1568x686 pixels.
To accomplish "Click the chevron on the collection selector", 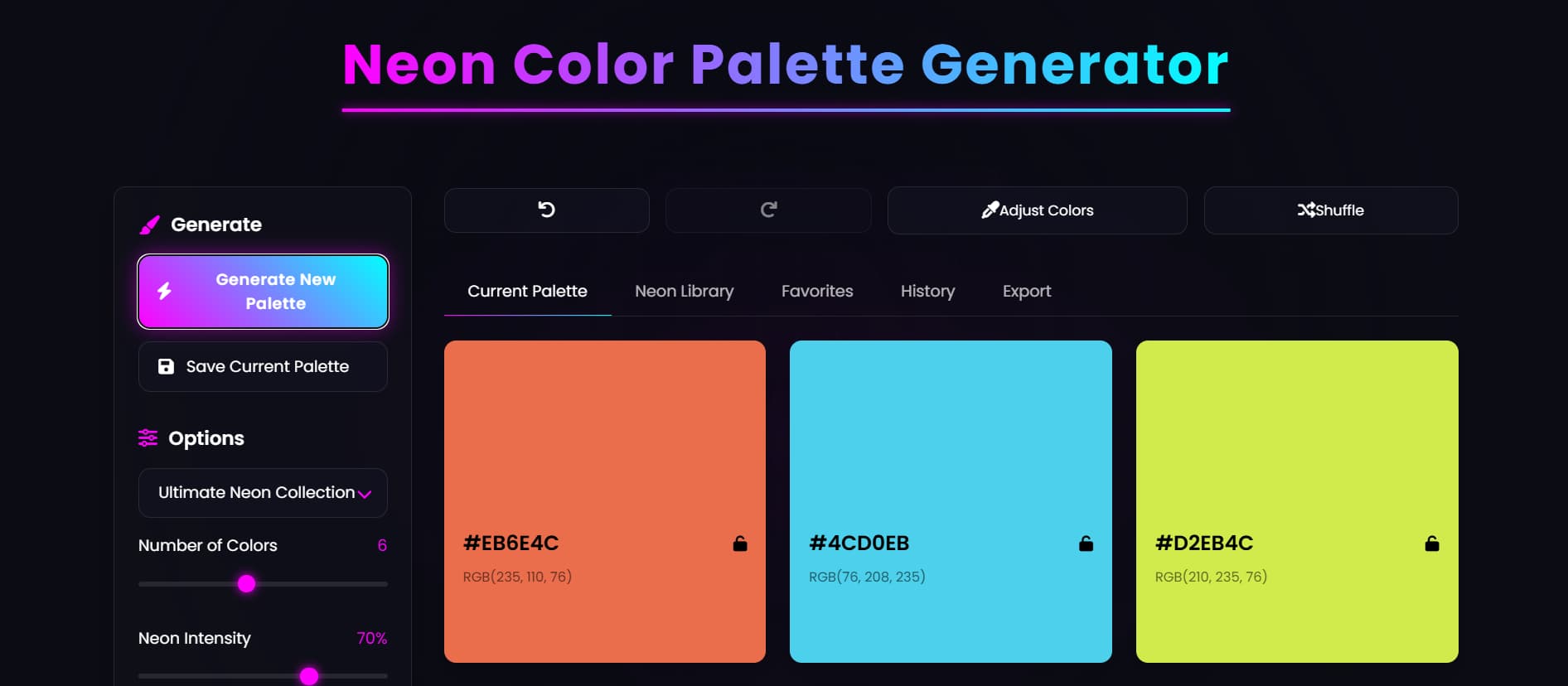I will [x=365, y=493].
